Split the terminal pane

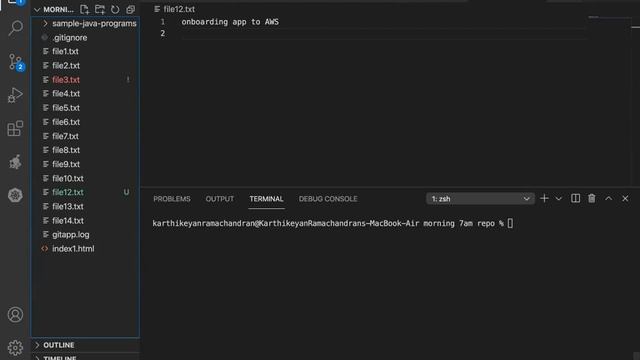(x=576, y=199)
